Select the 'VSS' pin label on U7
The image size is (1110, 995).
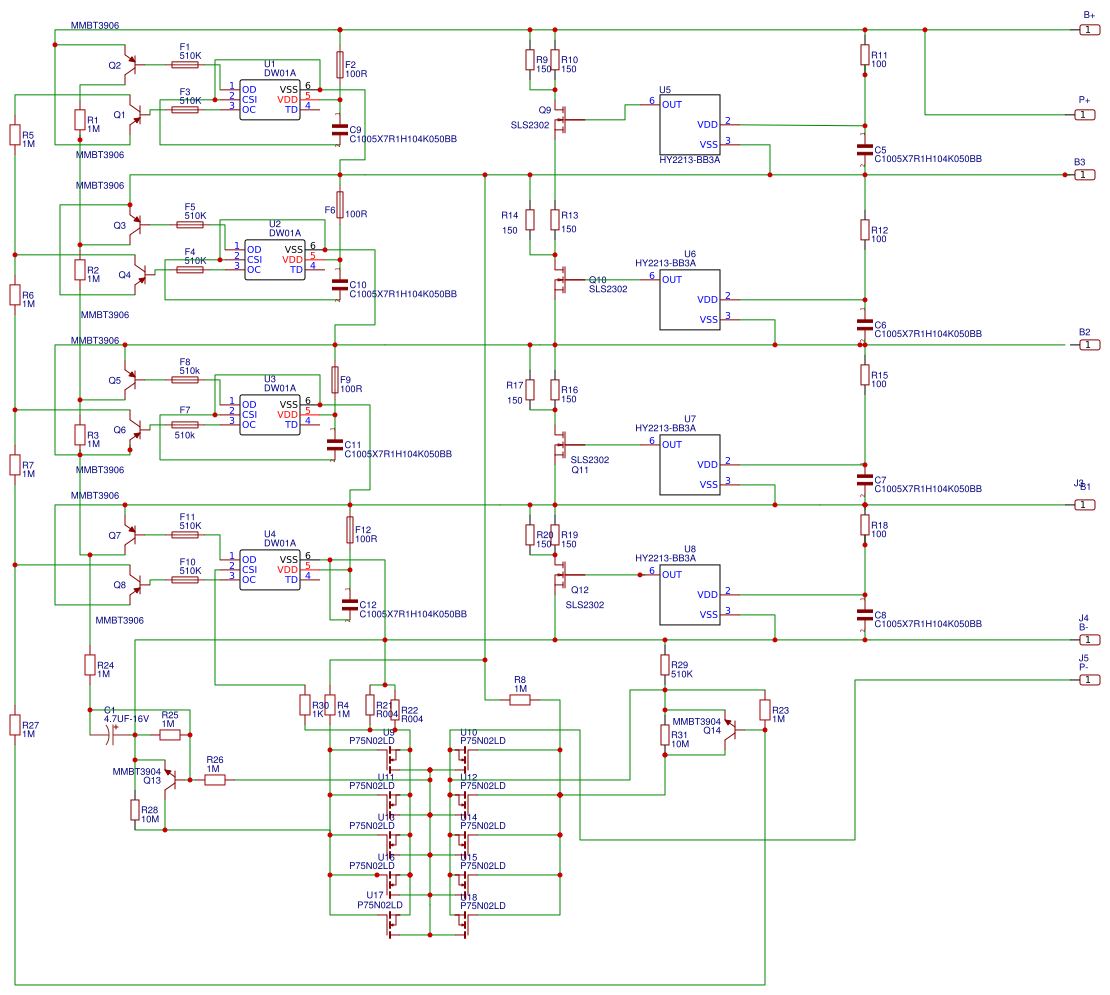[x=709, y=485]
